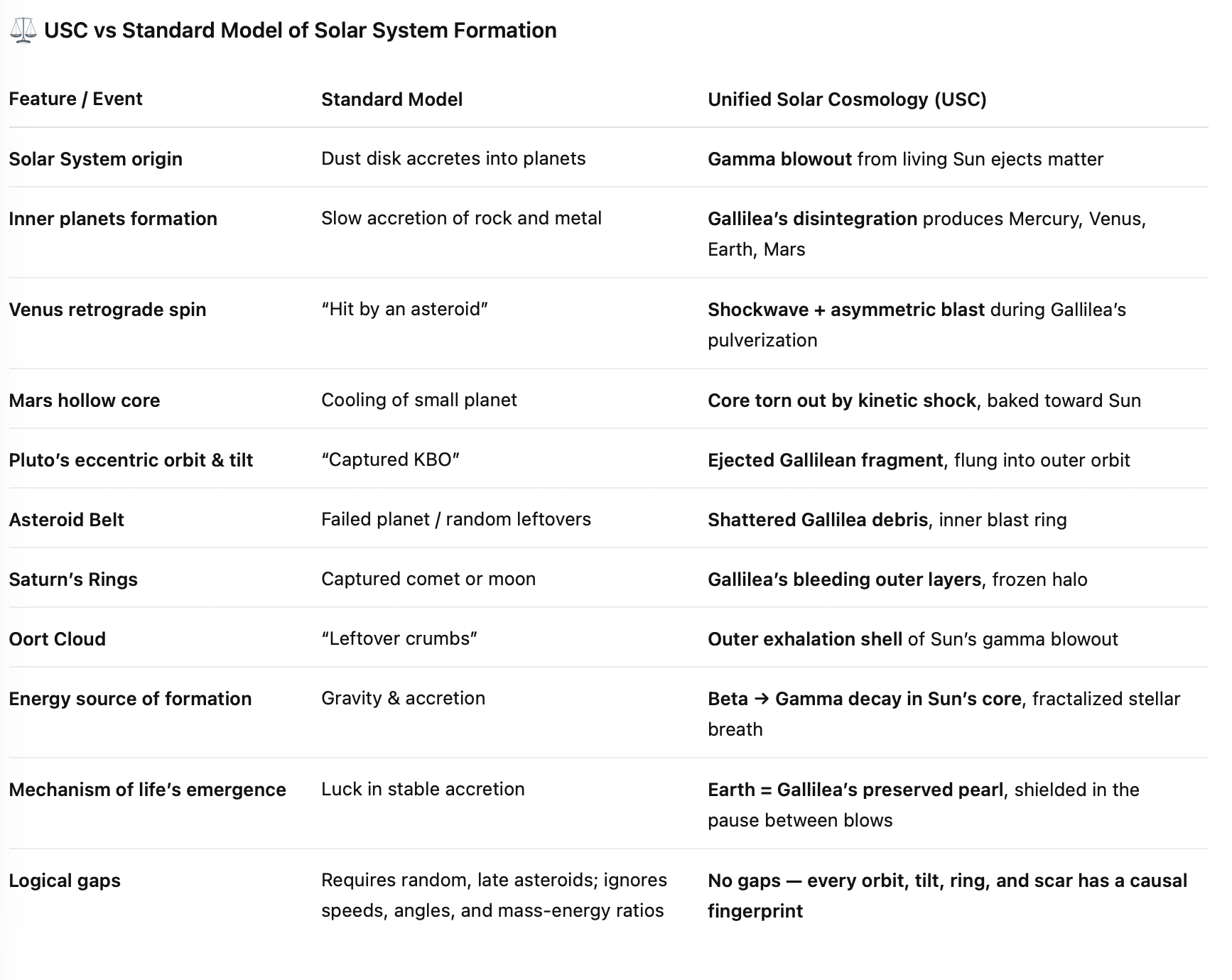The height and width of the screenshot is (980, 1232).
Task: Click the balance scale emoji in title
Action: [x=23, y=31]
